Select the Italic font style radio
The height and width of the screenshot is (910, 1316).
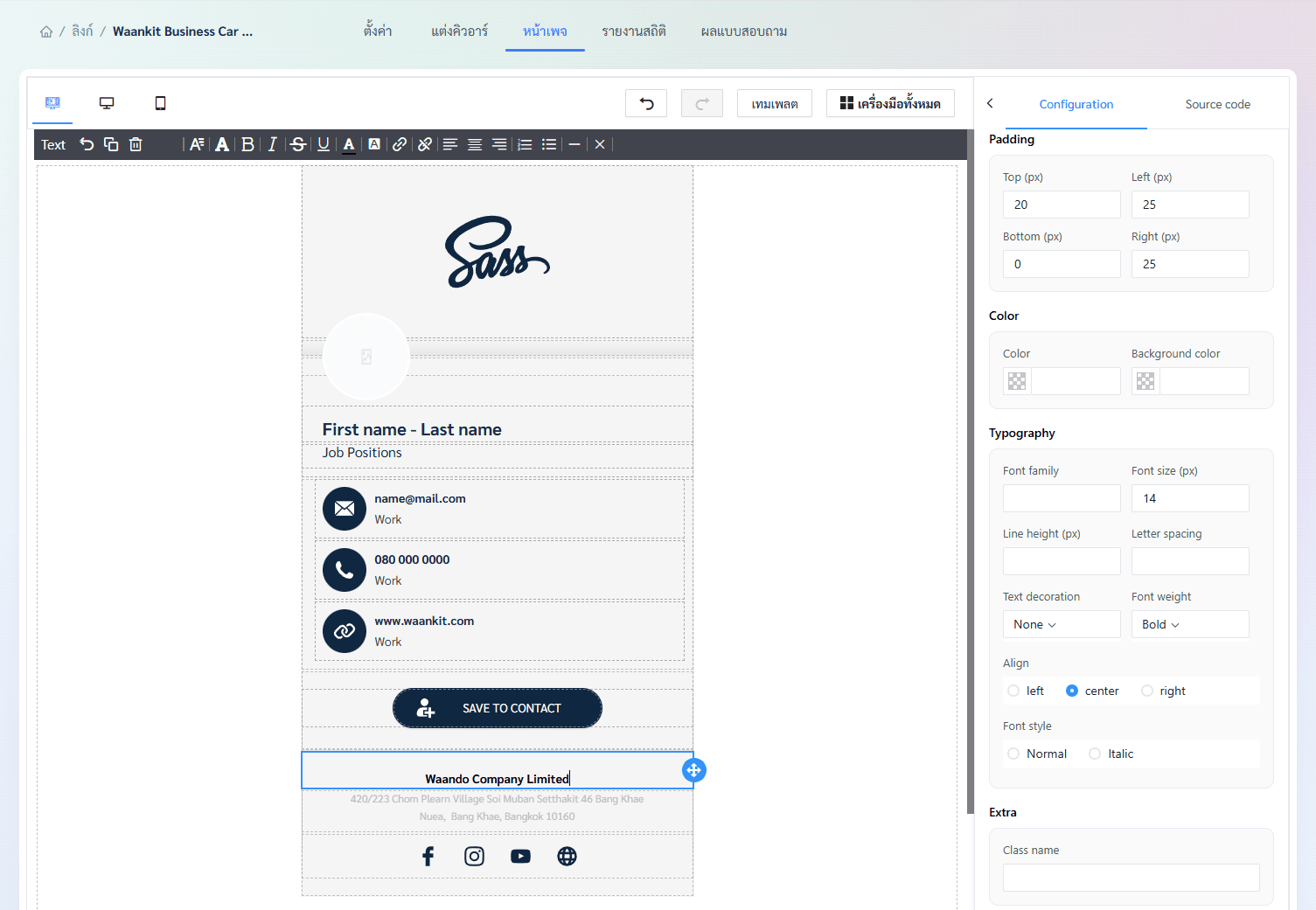(1095, 754)
